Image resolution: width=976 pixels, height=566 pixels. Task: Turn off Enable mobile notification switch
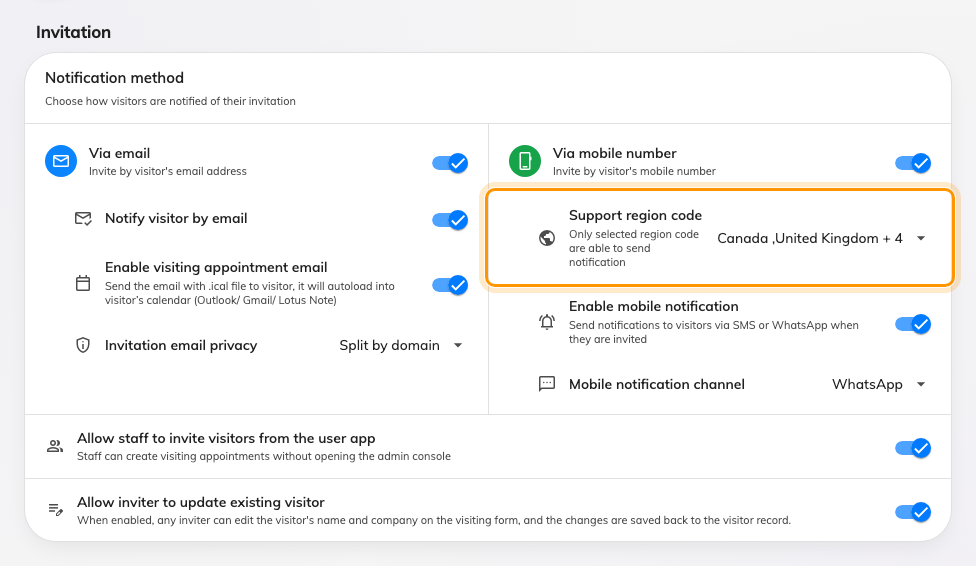913,324
